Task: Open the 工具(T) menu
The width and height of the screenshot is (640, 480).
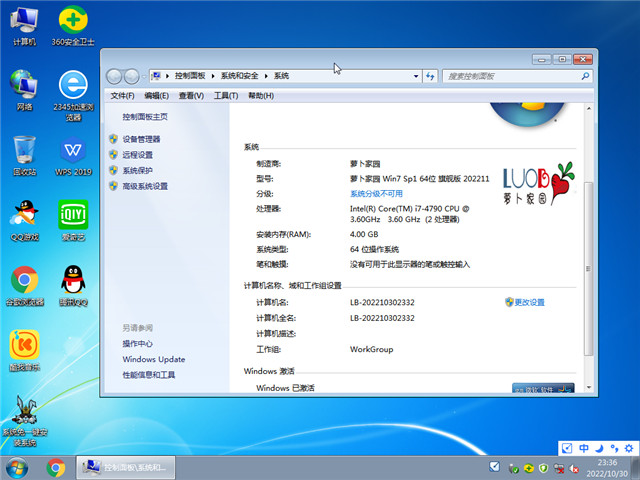Action: pos(224,96)
